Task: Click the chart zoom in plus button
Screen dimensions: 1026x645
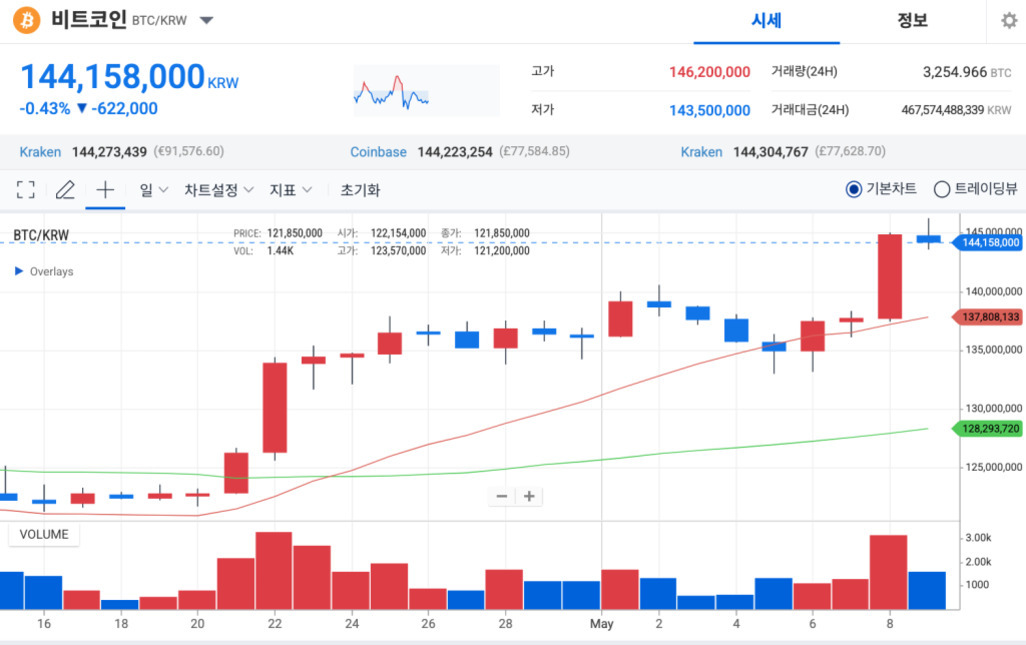Action: pos(529,496)
